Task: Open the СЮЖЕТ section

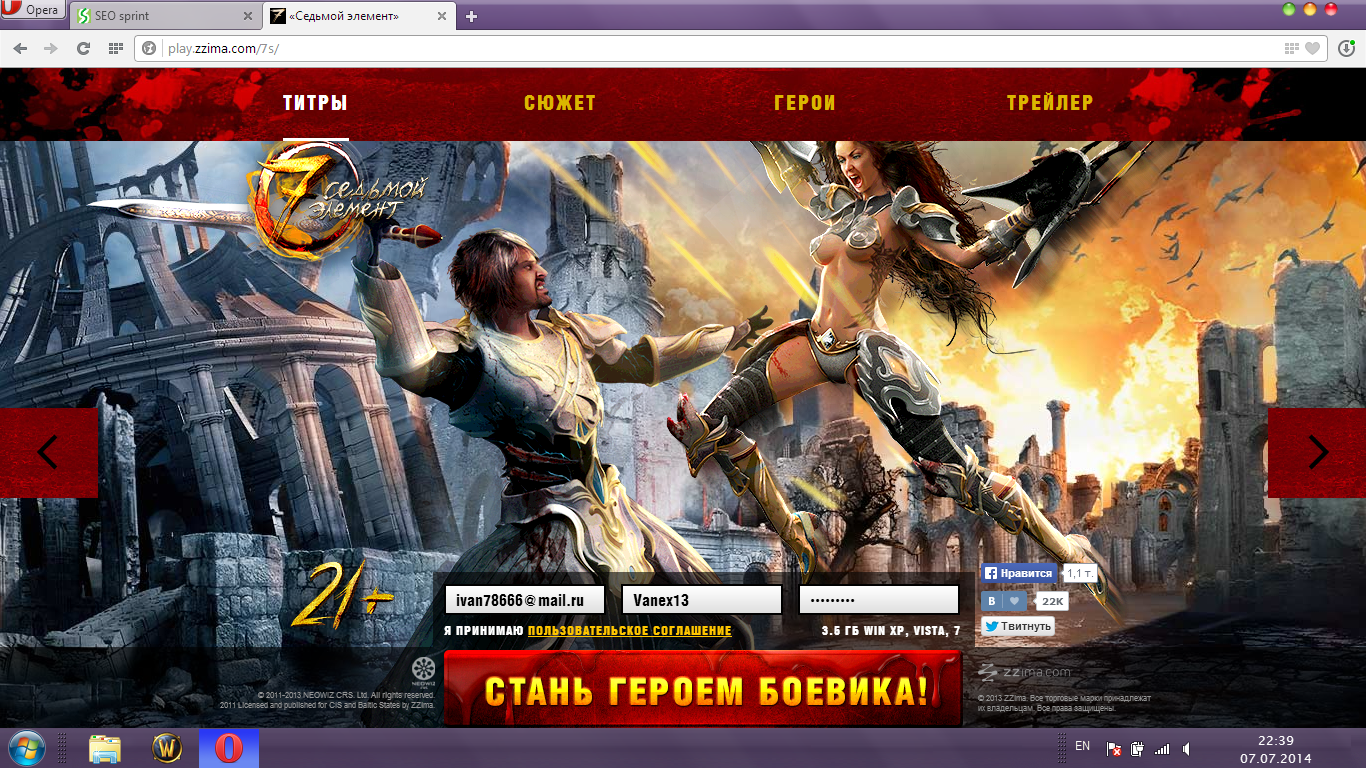Action: click(x=560, y=103)
